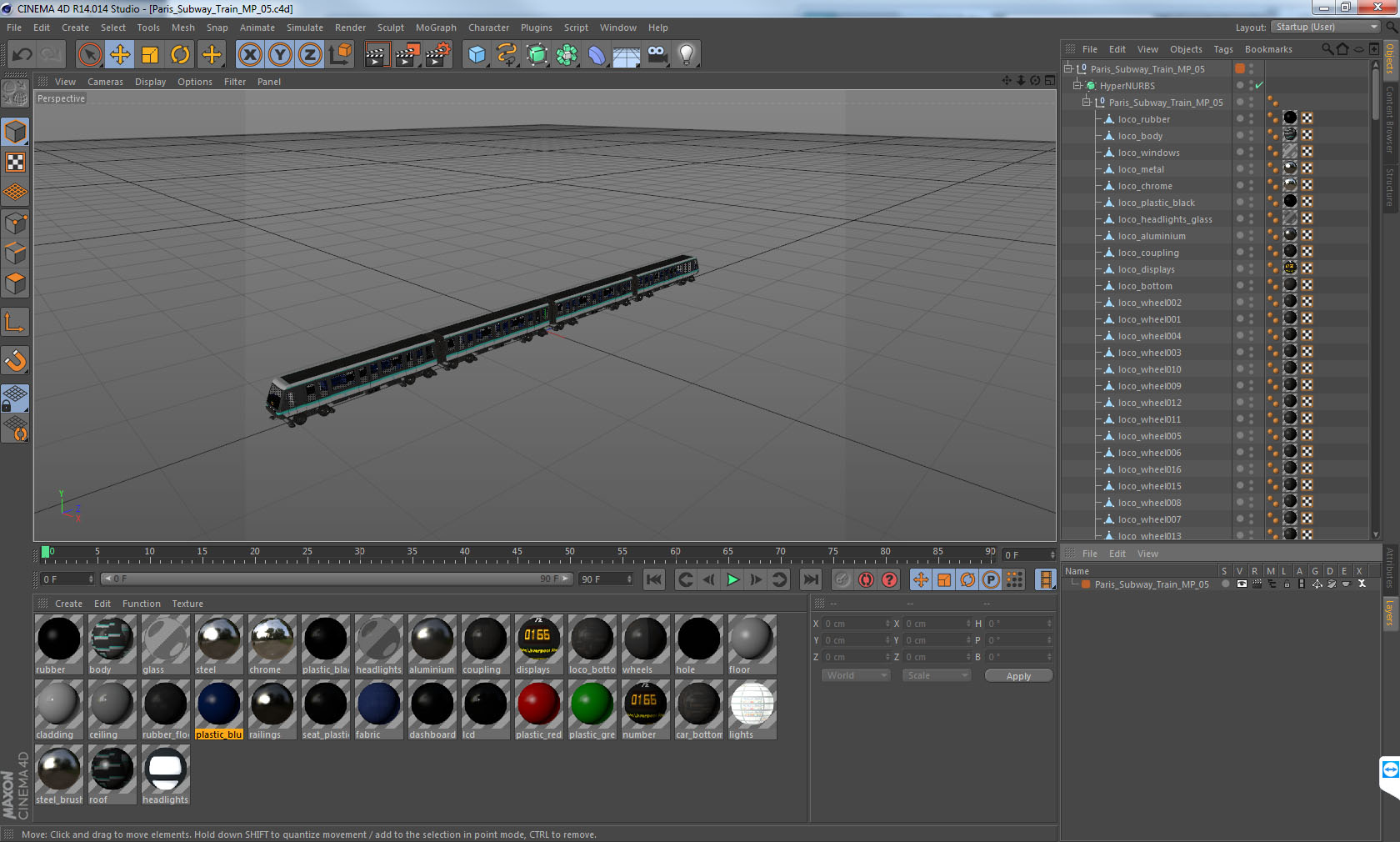Click the coordinate system icon
This screenshot has height=842, width=1400.
point(340,55)
